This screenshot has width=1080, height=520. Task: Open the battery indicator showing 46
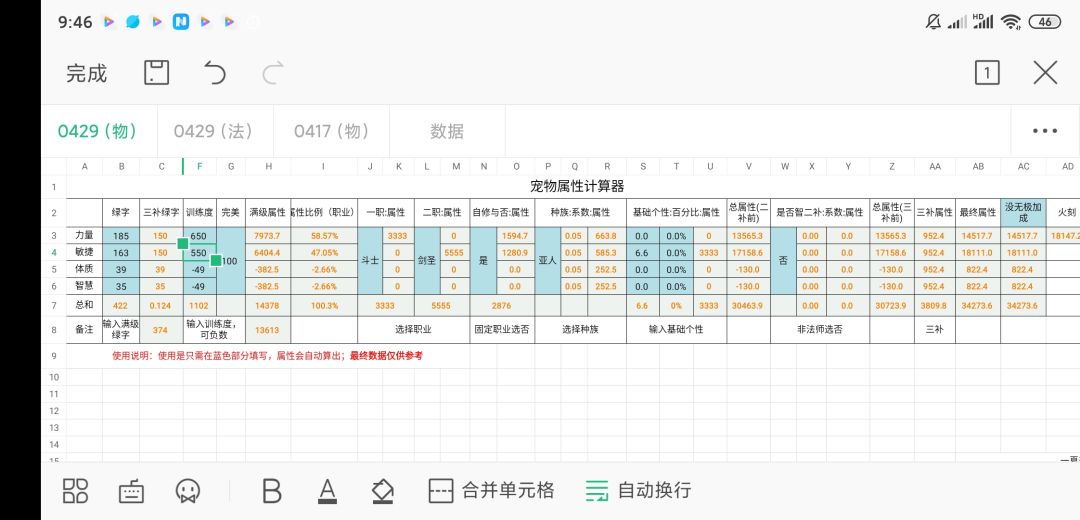coord(1044,22)
